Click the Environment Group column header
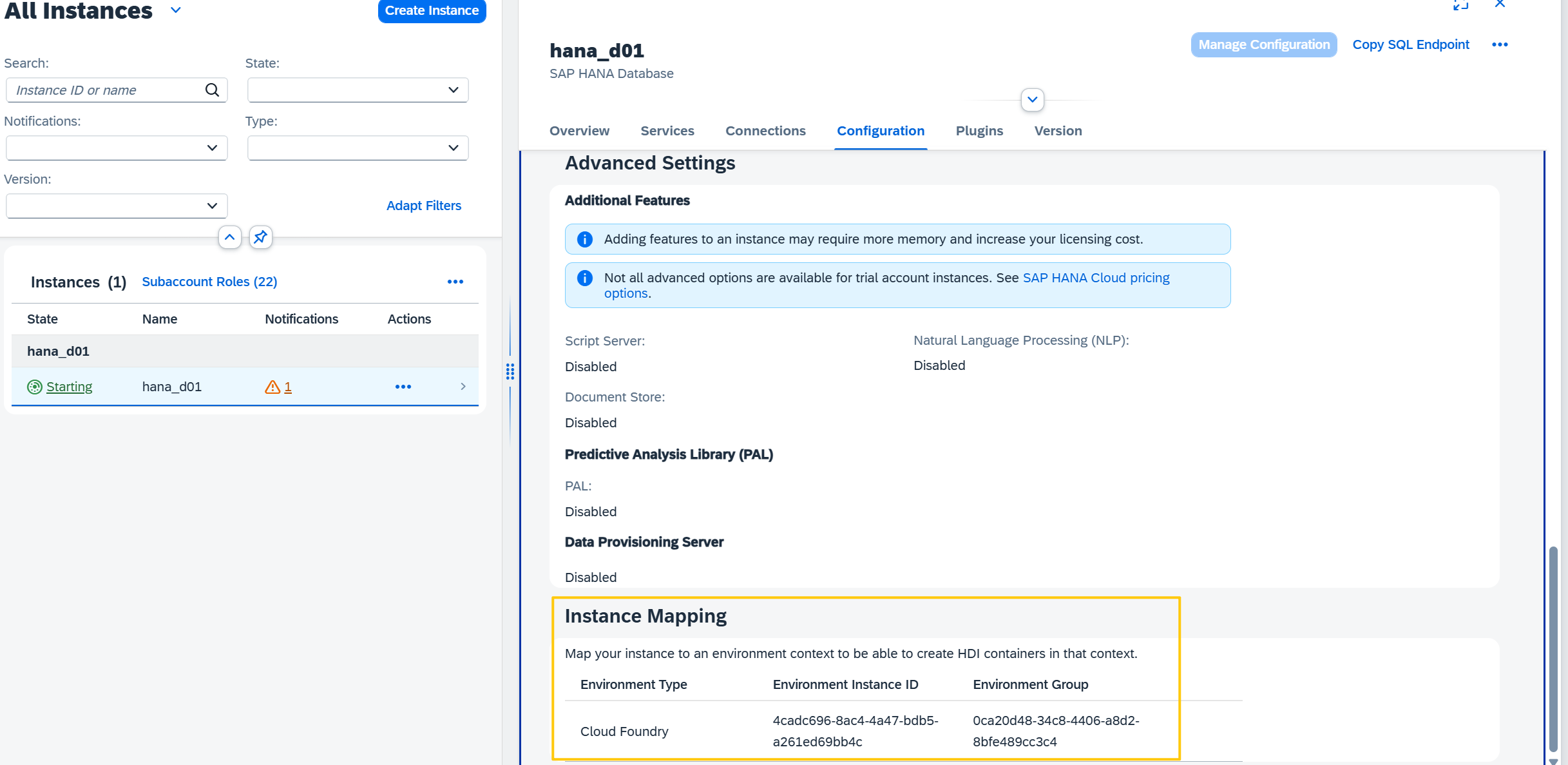 [x=1031, y=684]
